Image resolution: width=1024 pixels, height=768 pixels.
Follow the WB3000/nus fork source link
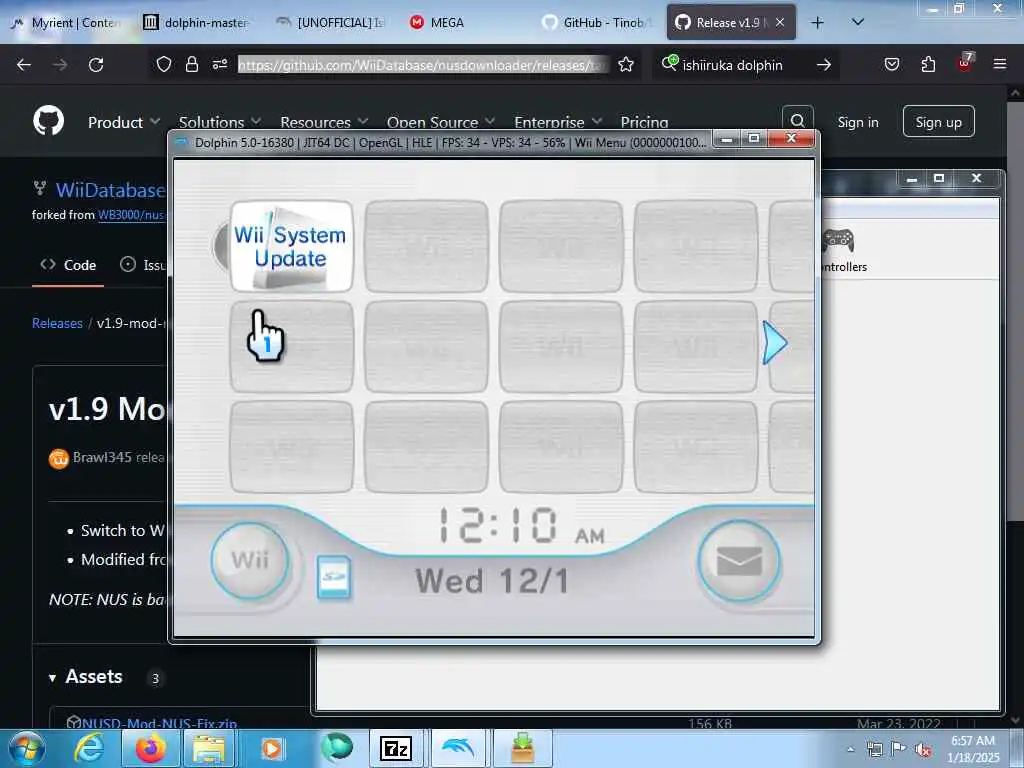[x=133, y=215]
